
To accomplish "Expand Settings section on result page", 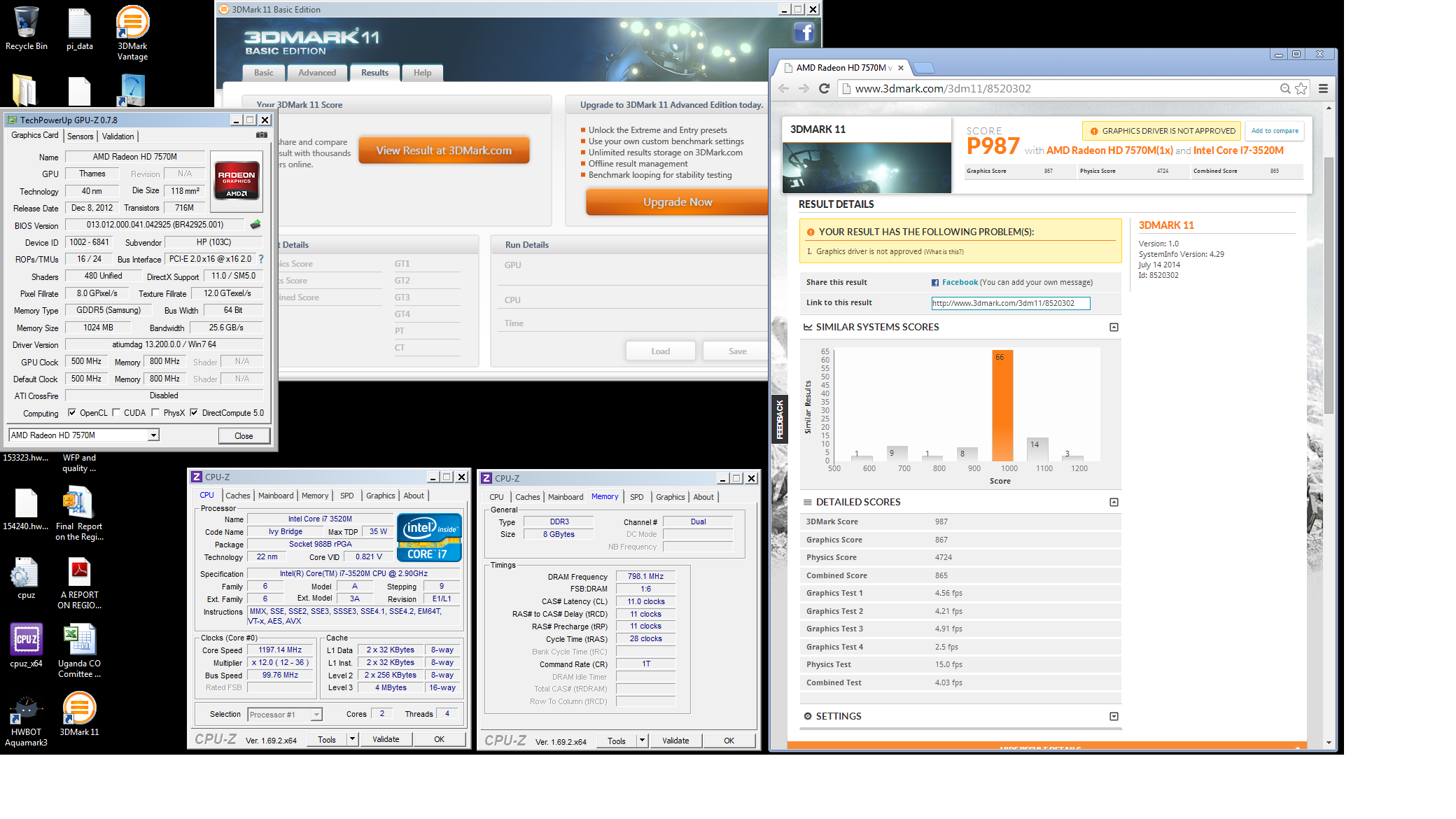I will tap(1114, 717).
